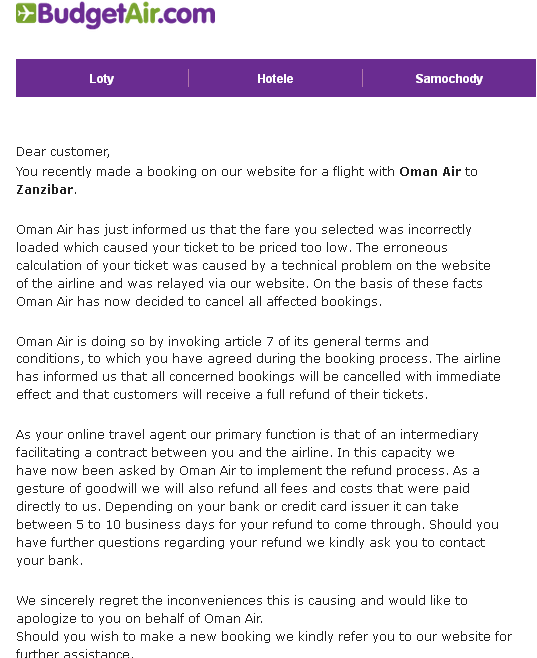Click the bold Zanzibar destination text
Screen dimensions: 537x658
(x=45, y=190)
